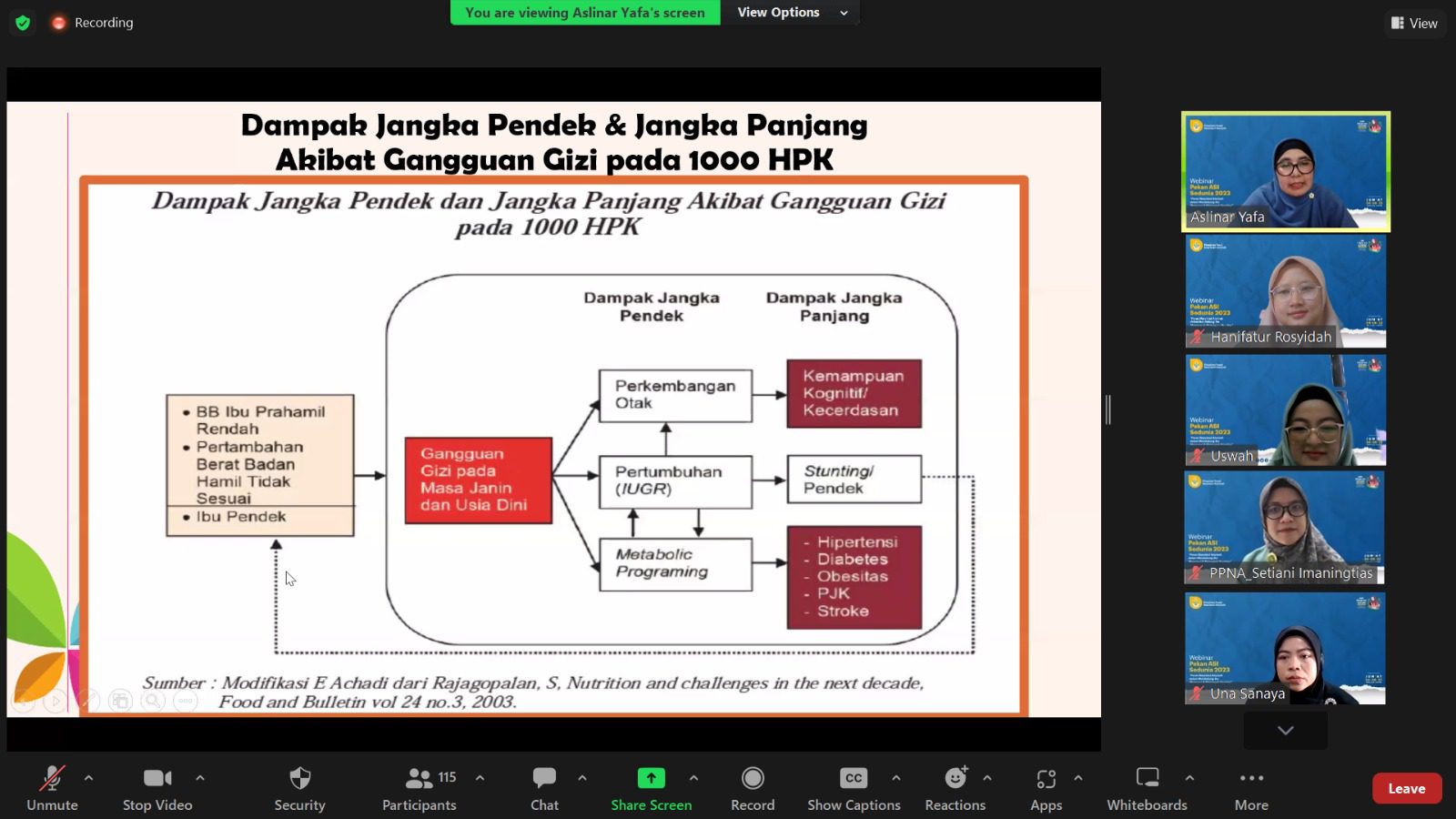This screenshot has height=819, width=1456.
Task: Click the slideshow see-all-slides control
Action: (120, 701)
